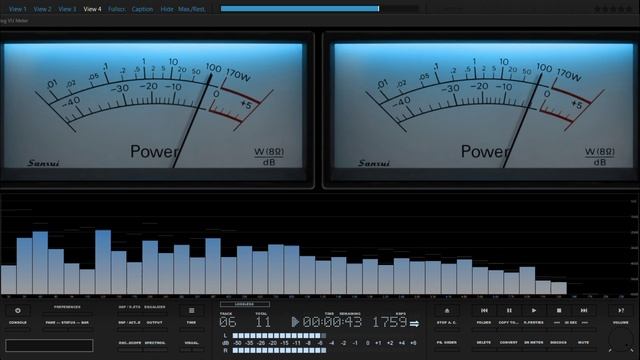Click the left Sansui VU meter
This screenshot has height=360, width=640.
coord(153,106)
